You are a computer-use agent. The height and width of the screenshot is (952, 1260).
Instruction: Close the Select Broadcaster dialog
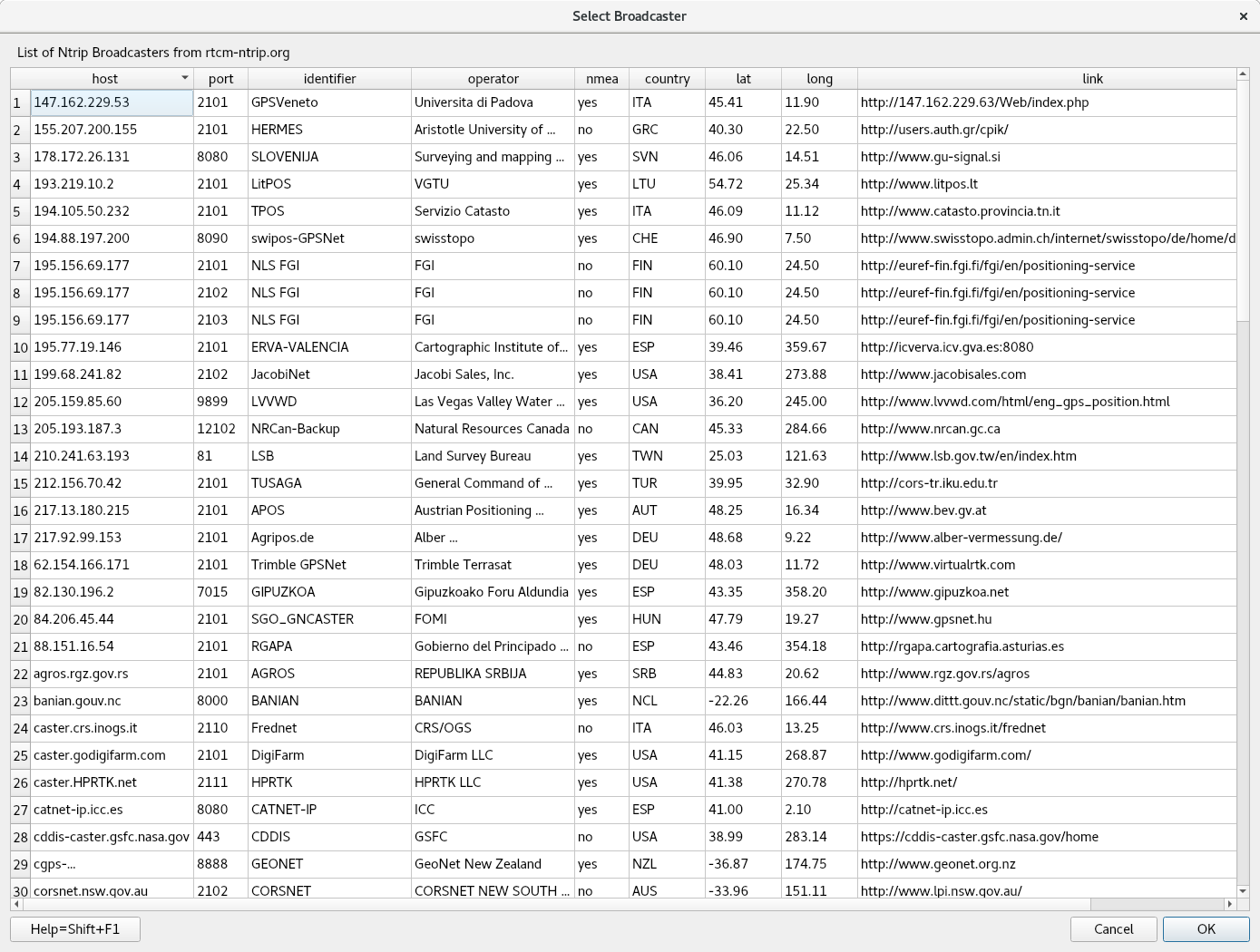1243,16
